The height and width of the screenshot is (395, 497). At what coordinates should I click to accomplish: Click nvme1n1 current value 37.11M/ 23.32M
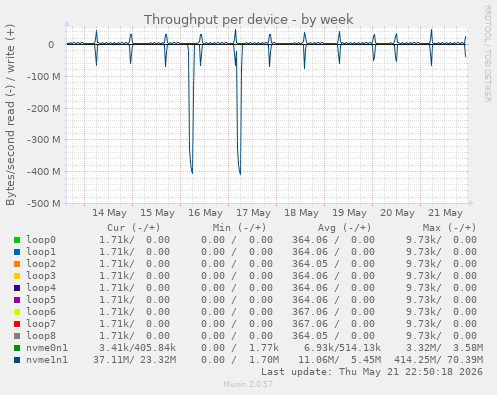134,360
